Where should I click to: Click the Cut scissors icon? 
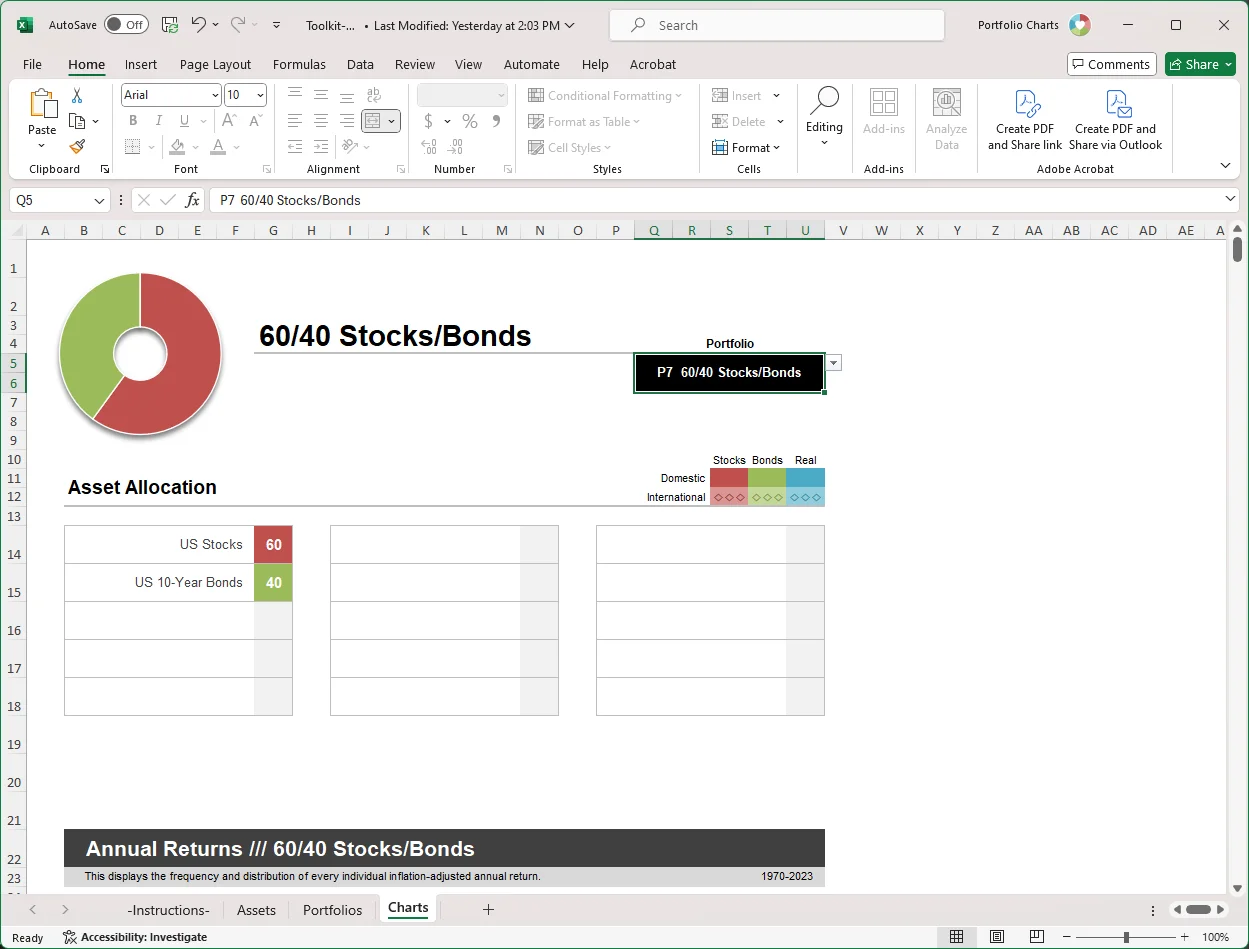[77, 96]
